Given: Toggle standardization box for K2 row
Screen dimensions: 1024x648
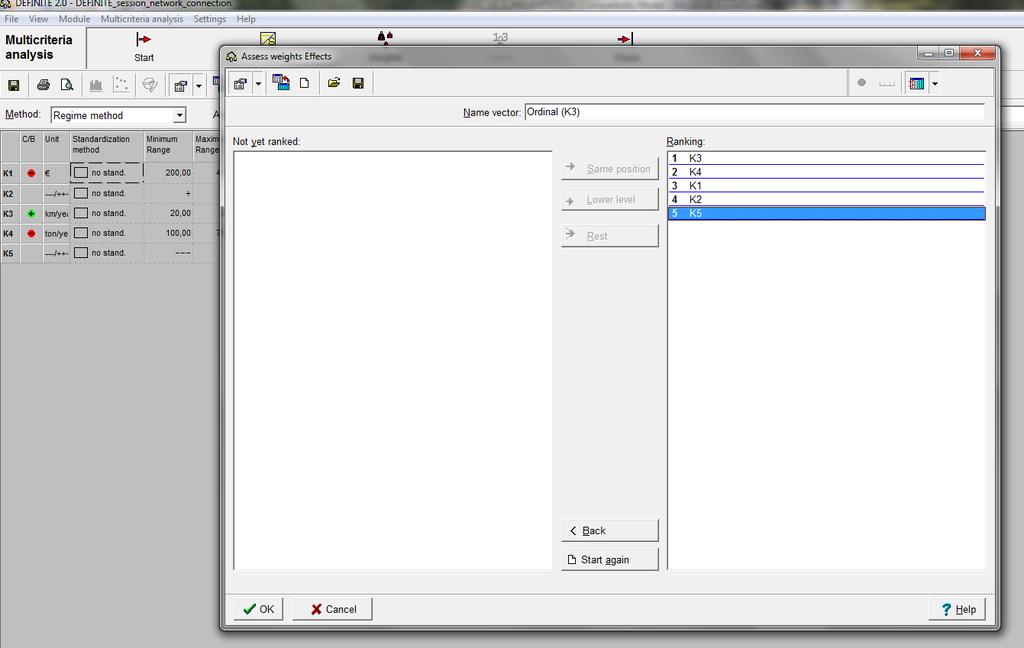Looking at the screenshot, I should coord(80,193).
